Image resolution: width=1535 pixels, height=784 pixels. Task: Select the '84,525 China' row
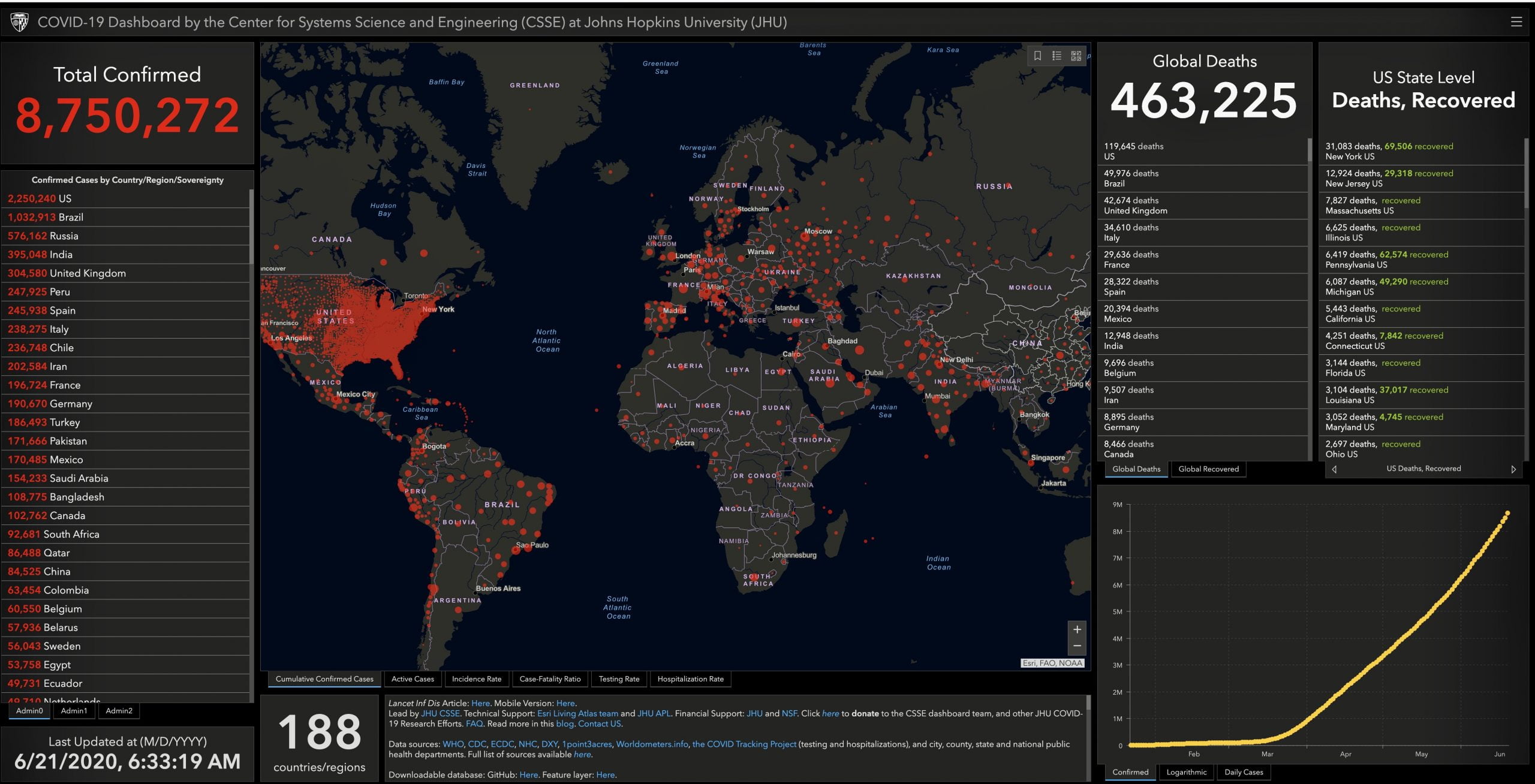tap(125, 571)
